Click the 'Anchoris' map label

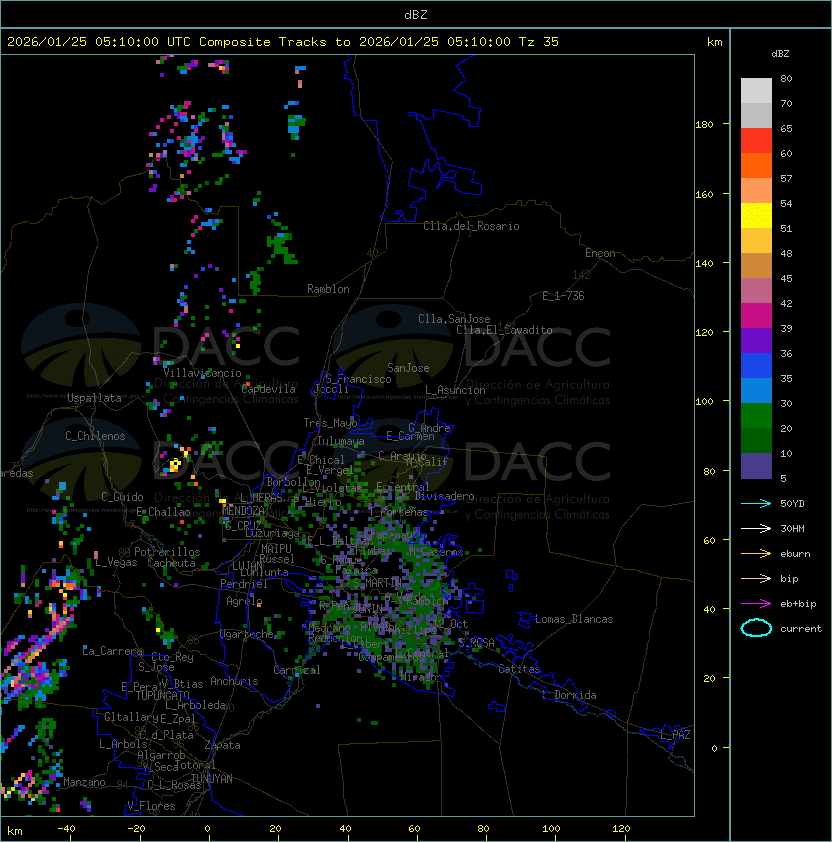click(234, 681)
